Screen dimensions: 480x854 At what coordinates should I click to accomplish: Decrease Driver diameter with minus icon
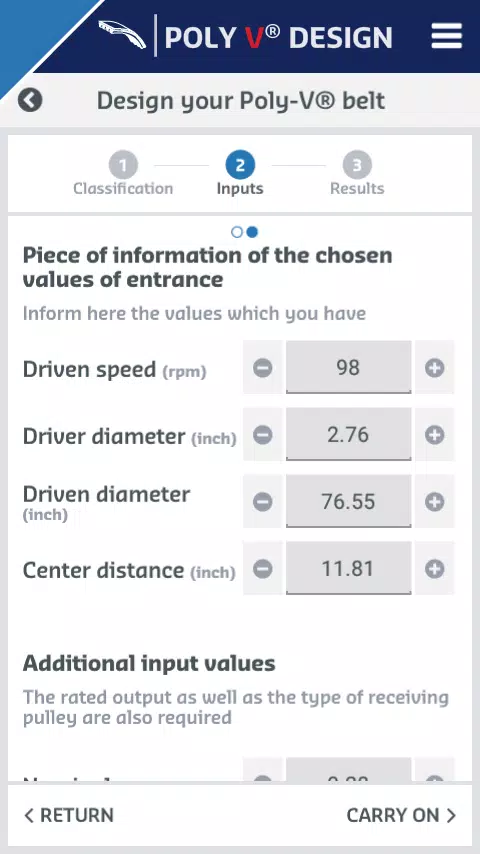pyautogui.click(x=263, y=435)
